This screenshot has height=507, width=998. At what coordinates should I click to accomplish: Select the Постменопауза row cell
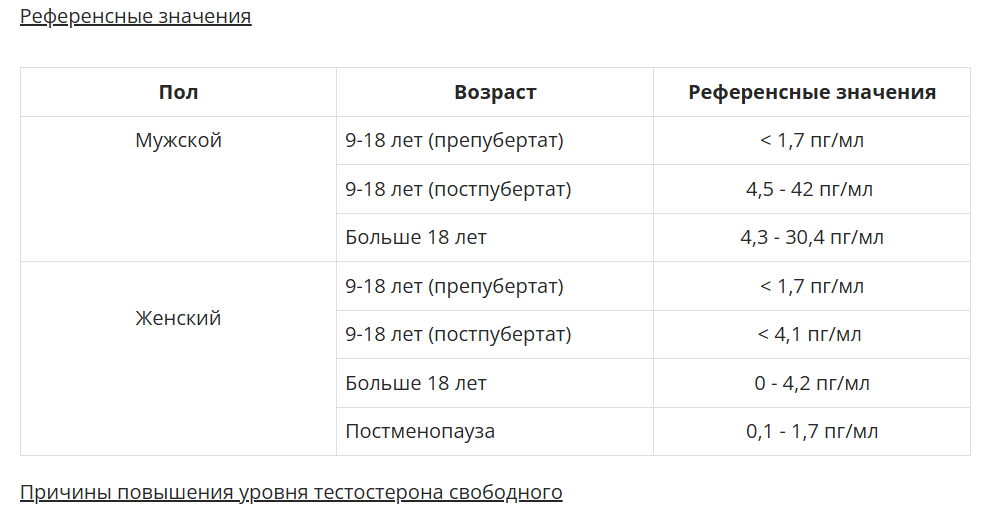pyautogui.click(x=495, y=431)
